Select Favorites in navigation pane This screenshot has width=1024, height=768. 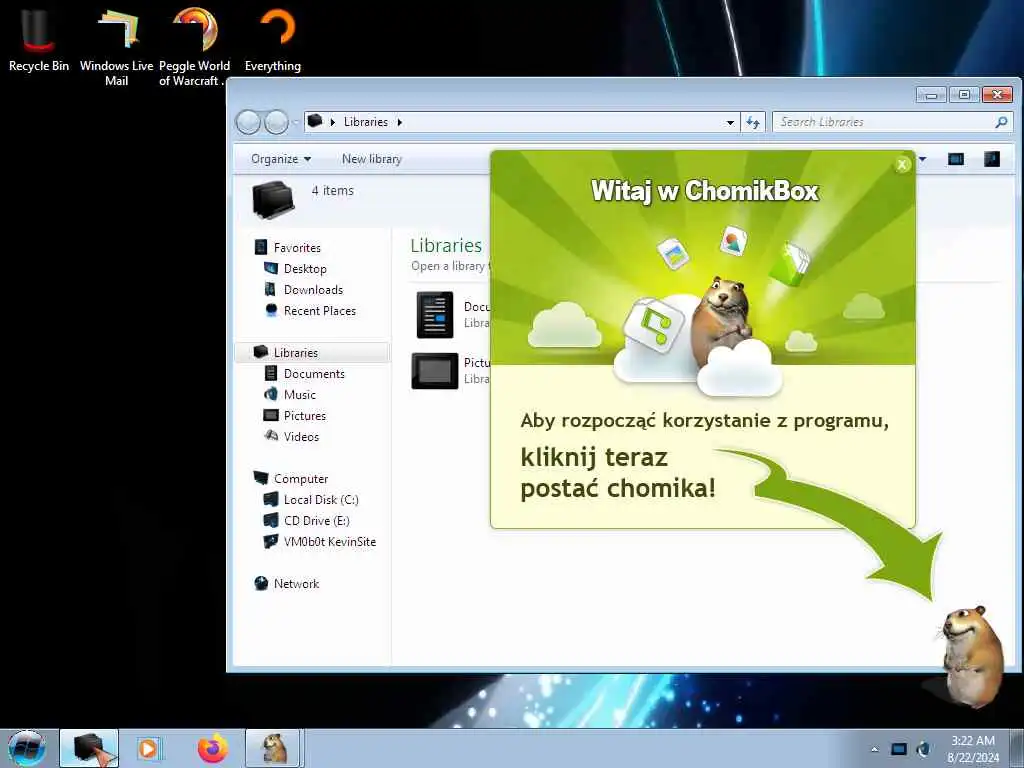pyautogui.click(x=297, y=248)
